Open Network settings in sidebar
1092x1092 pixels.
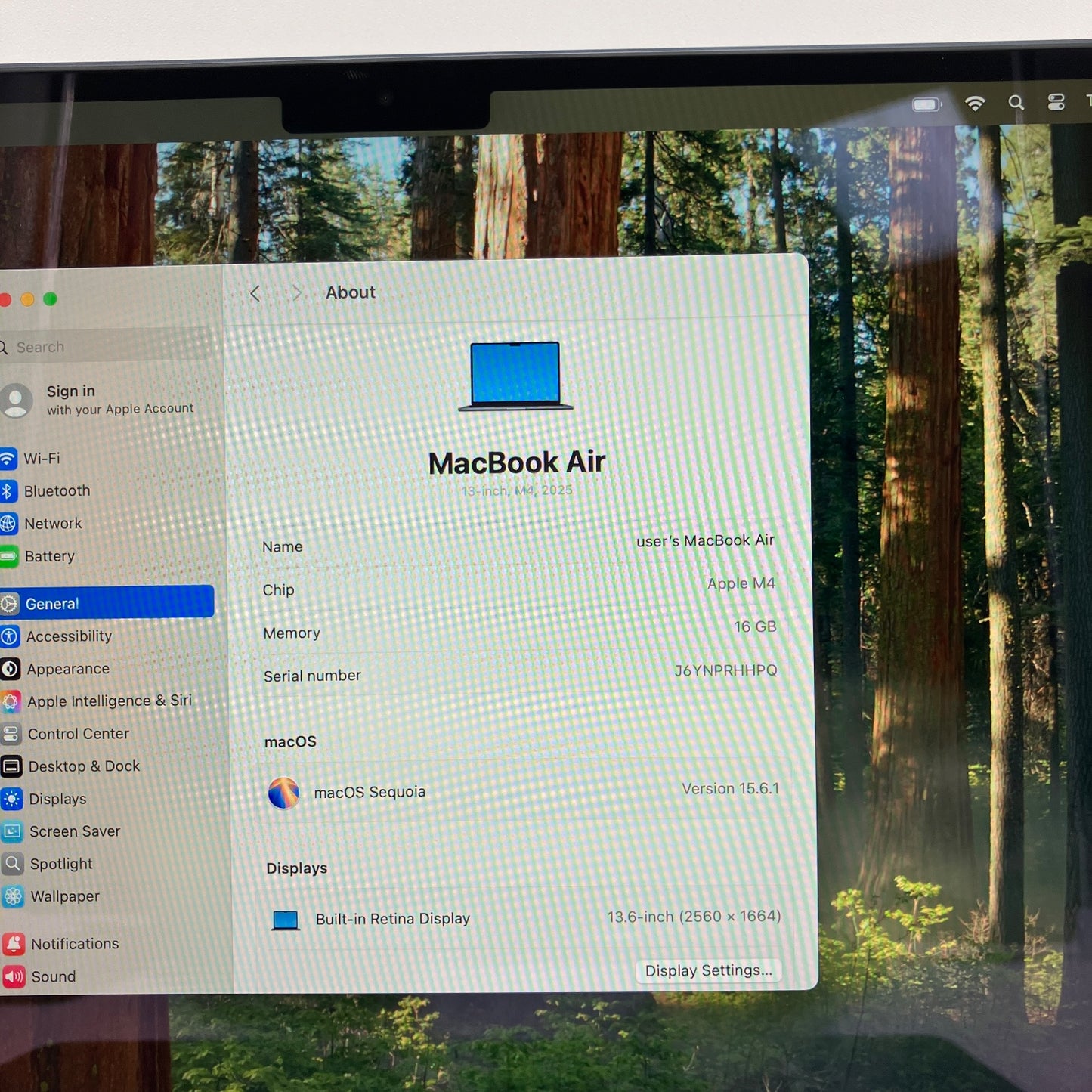tap(53, 524)
